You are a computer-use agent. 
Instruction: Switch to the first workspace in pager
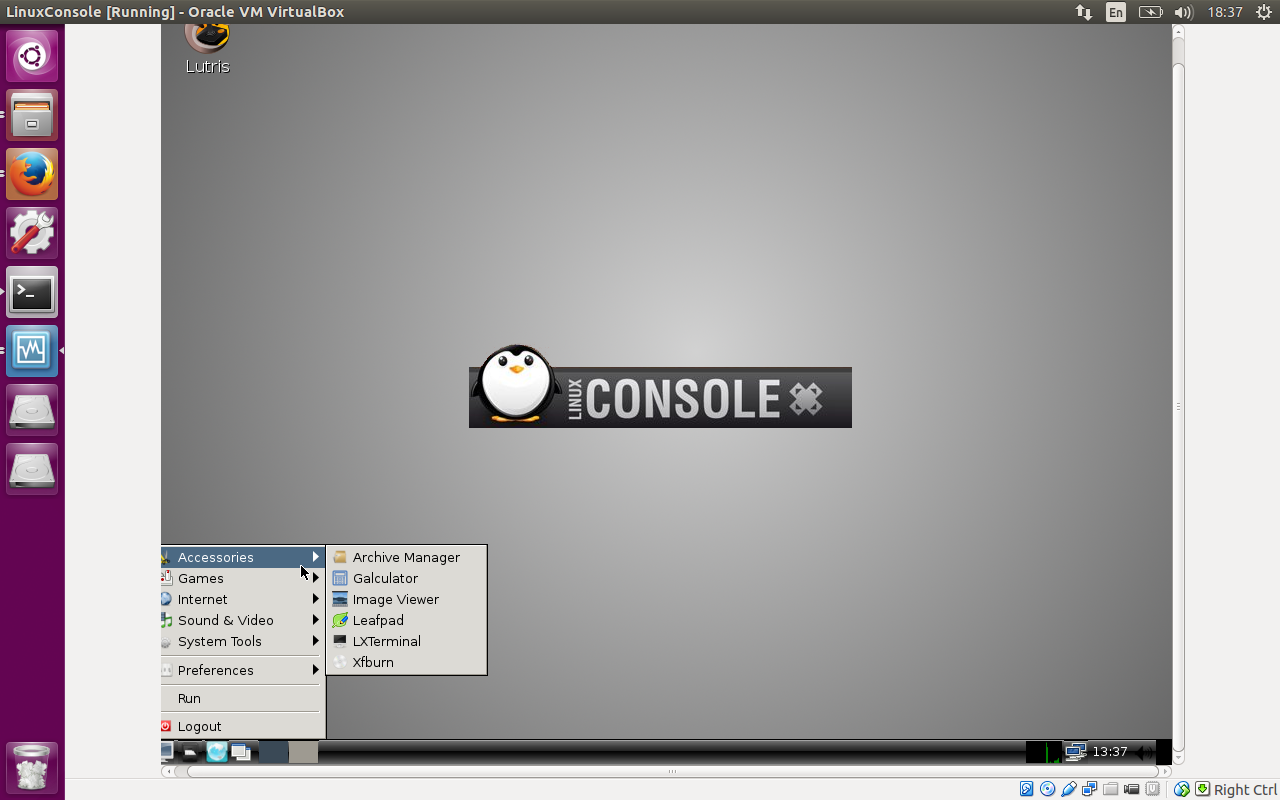coord(274,752)
